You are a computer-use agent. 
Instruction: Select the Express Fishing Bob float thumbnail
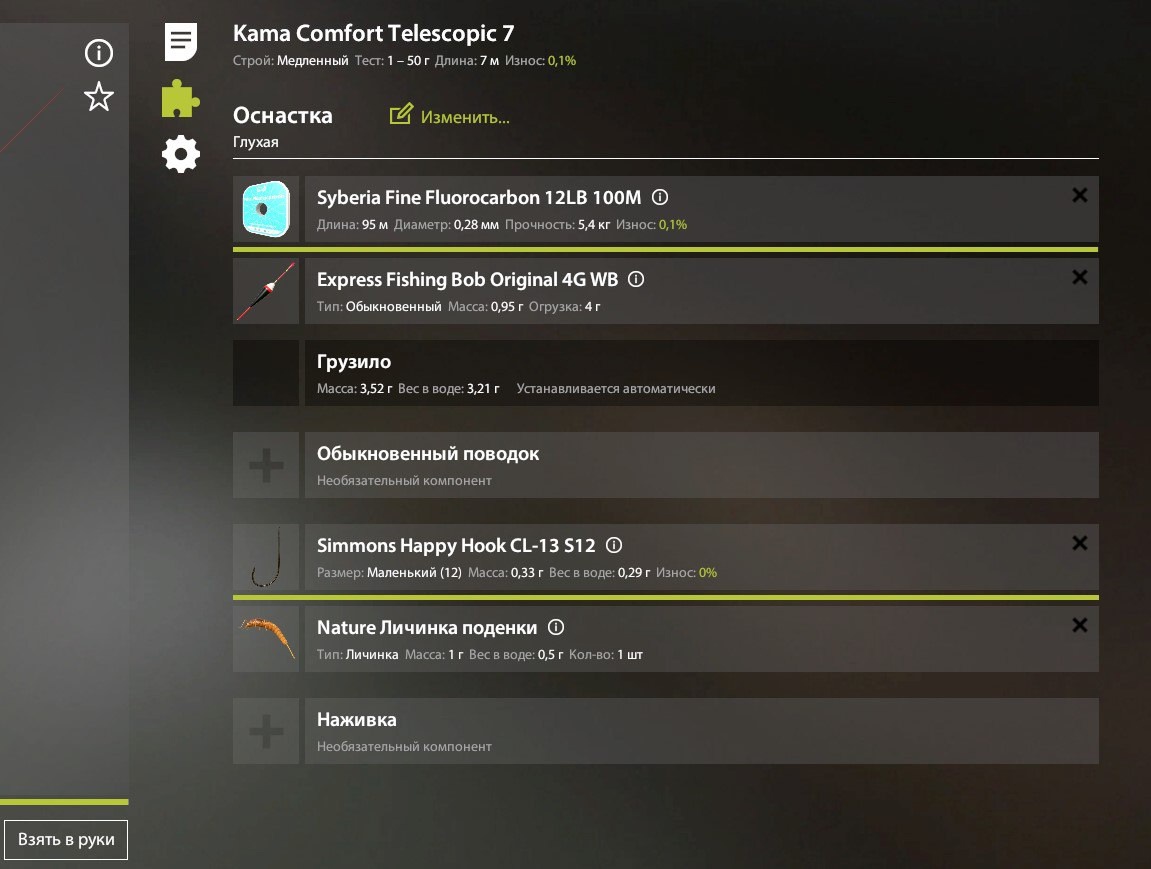point(266,291)
